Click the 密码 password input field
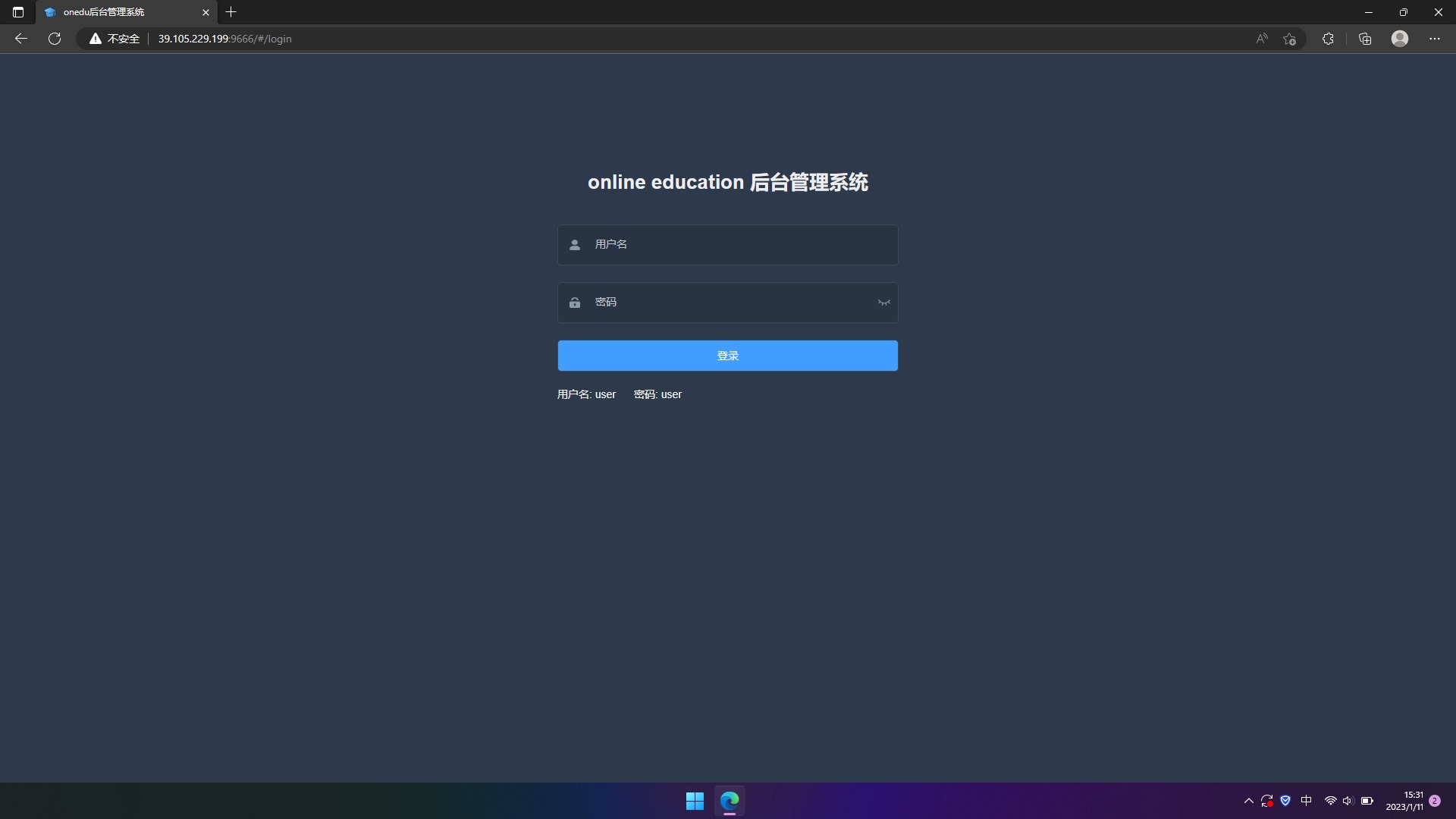The width and height of the screenshot is (1456, 819). [x=727, y=302]
